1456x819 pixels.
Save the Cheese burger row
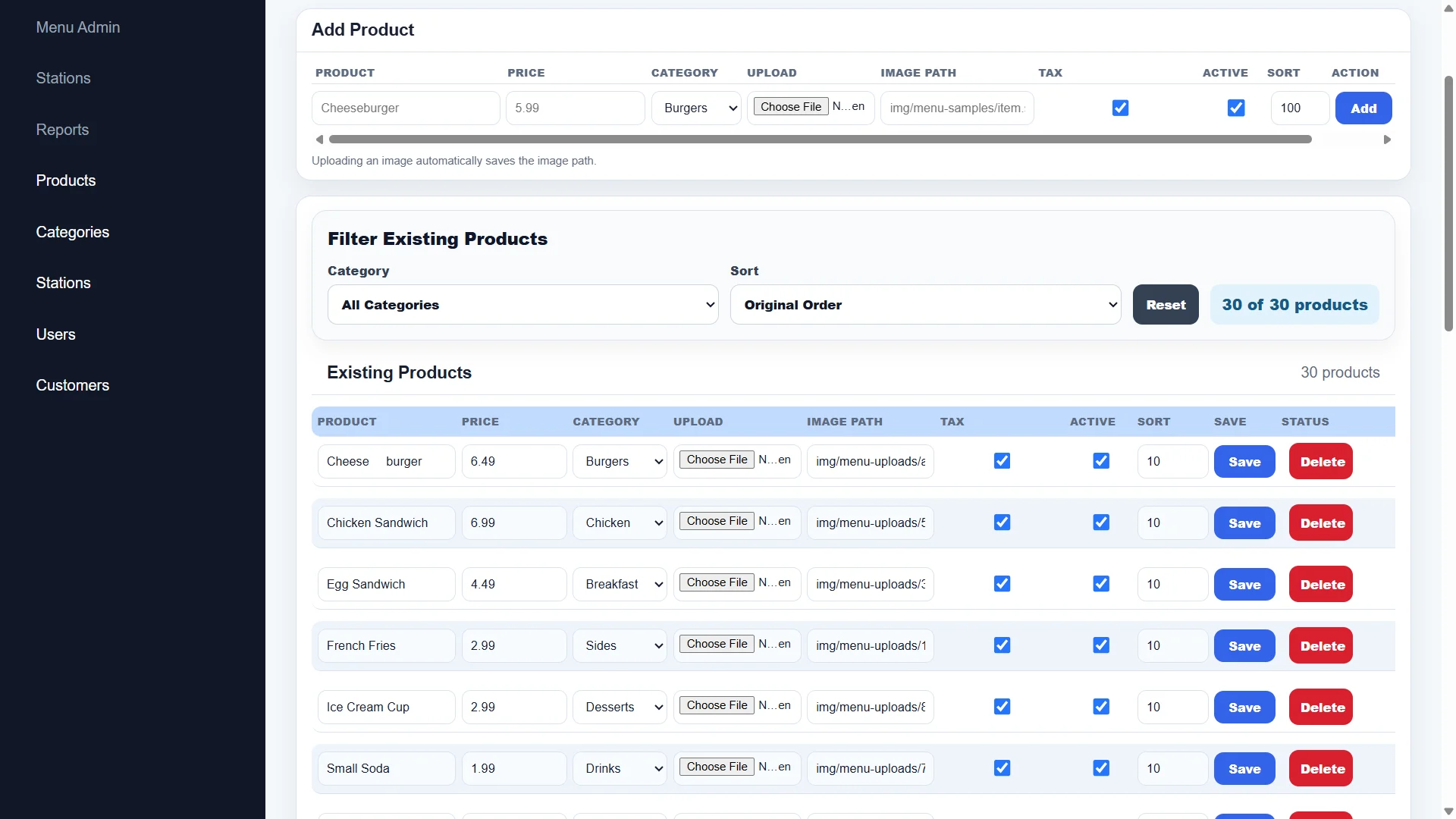coord(1244,462)
